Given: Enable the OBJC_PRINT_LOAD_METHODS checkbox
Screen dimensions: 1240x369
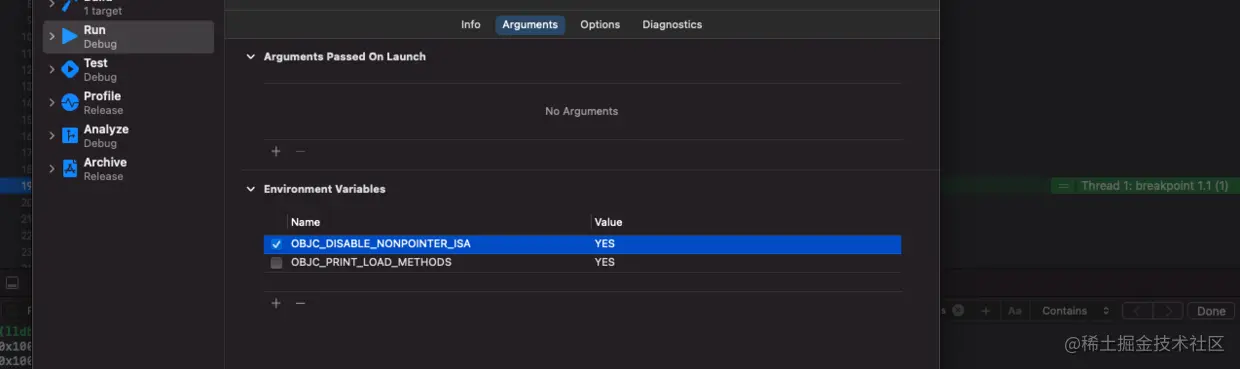Looking at the screenshot, I should [276, 263].
